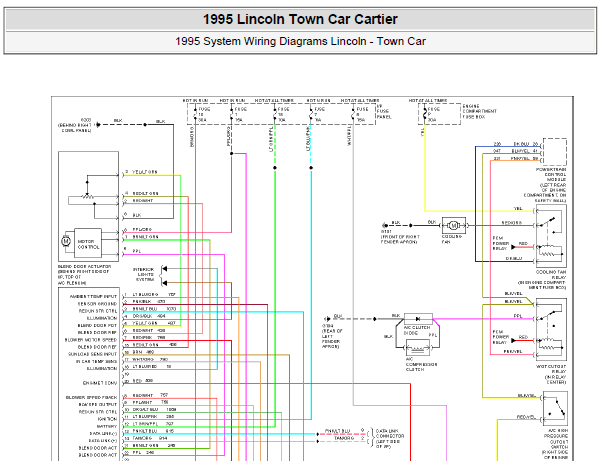Click the Blower Motor Speed pin label
The height and width of the screenshot is (461, 600).
pos(91,340)
